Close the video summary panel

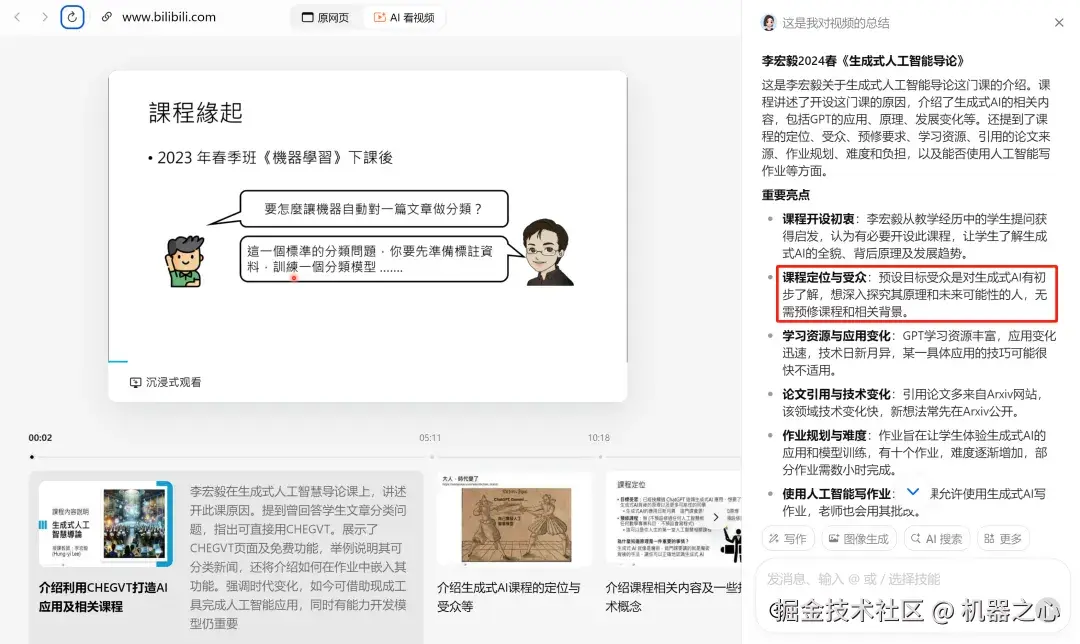[x=1059, y=22]
